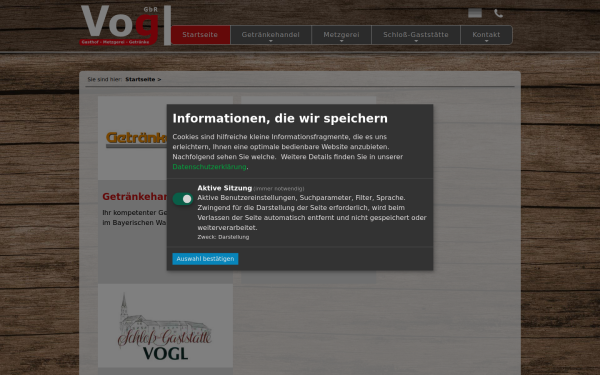The width and height of the screenshot is (600, 375).
Task: Expand the Getränkehandel dropdown arrow
Action: coord(271,41)
